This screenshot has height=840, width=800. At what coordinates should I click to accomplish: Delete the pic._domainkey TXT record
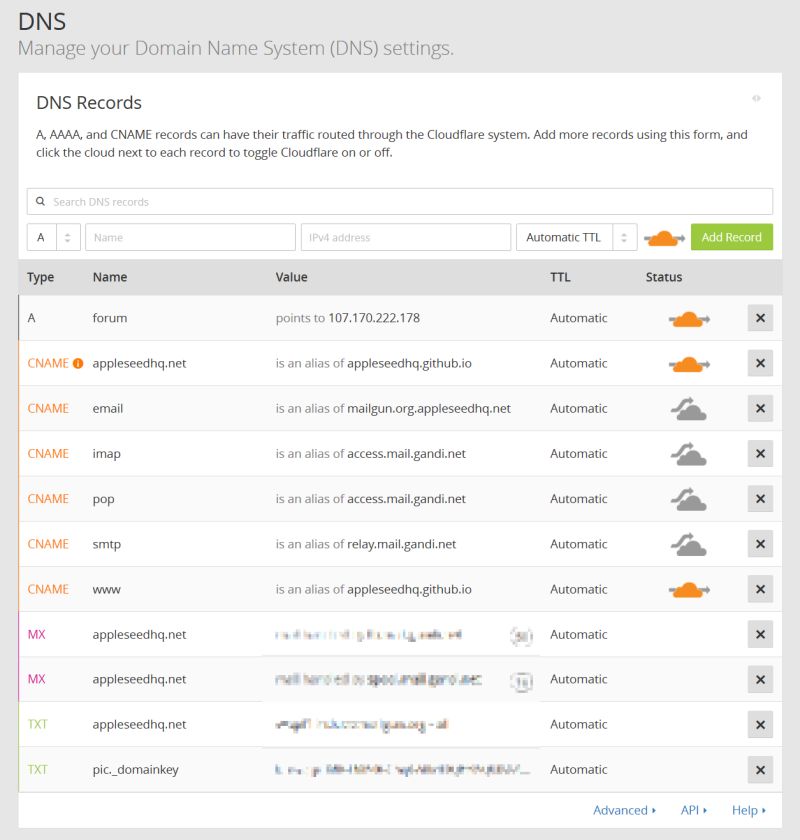pos(760,770)
